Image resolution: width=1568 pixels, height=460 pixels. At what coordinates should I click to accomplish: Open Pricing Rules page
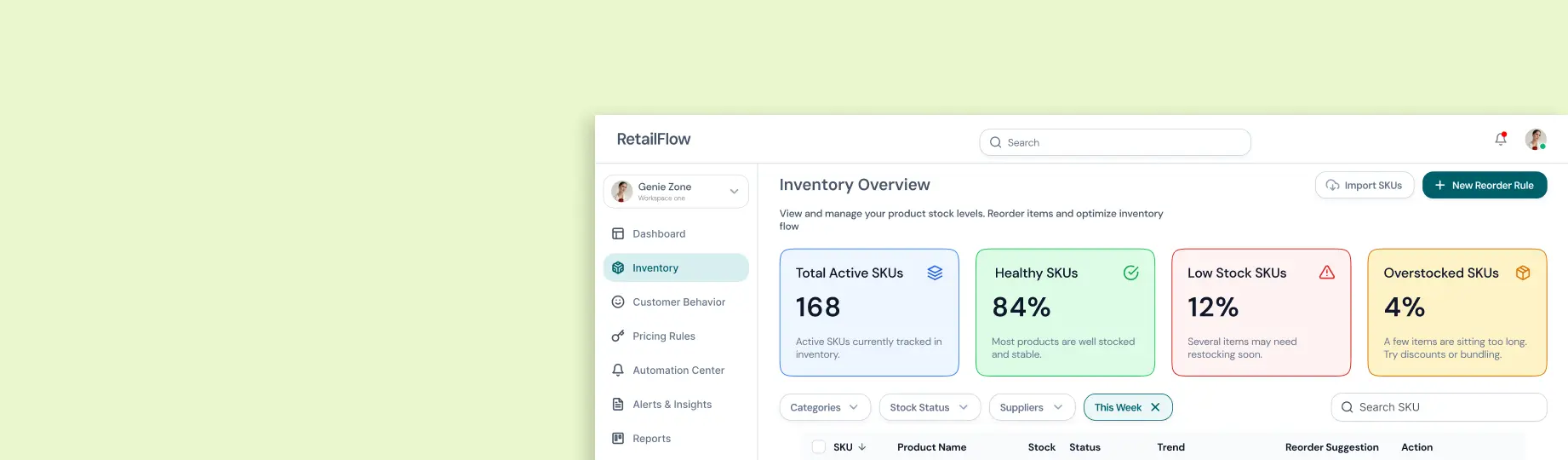coord(676,336)
